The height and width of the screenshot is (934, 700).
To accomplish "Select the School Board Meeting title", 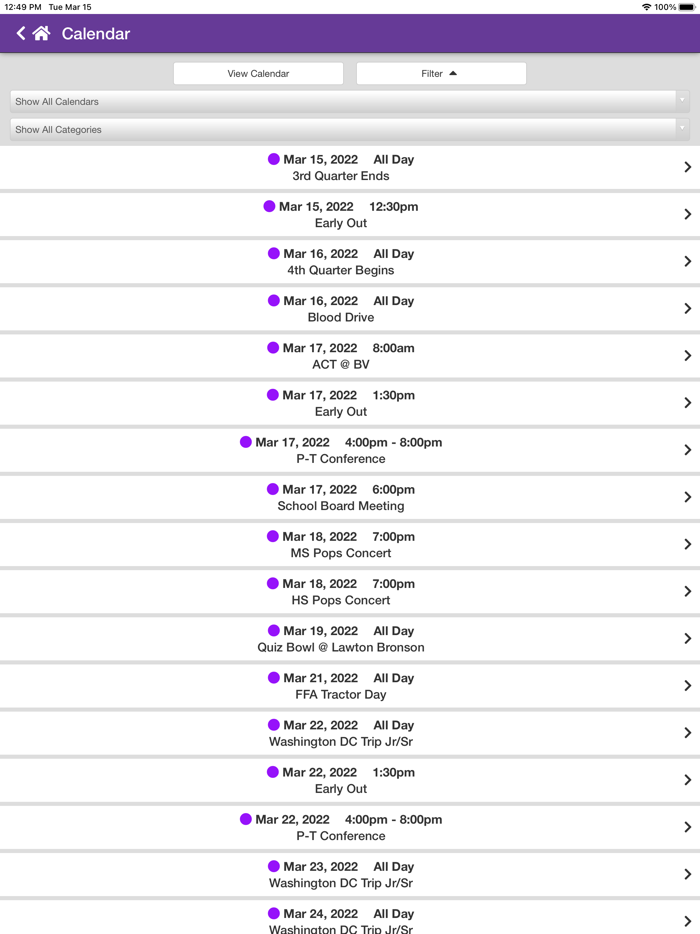I will [x=341, y=506].
